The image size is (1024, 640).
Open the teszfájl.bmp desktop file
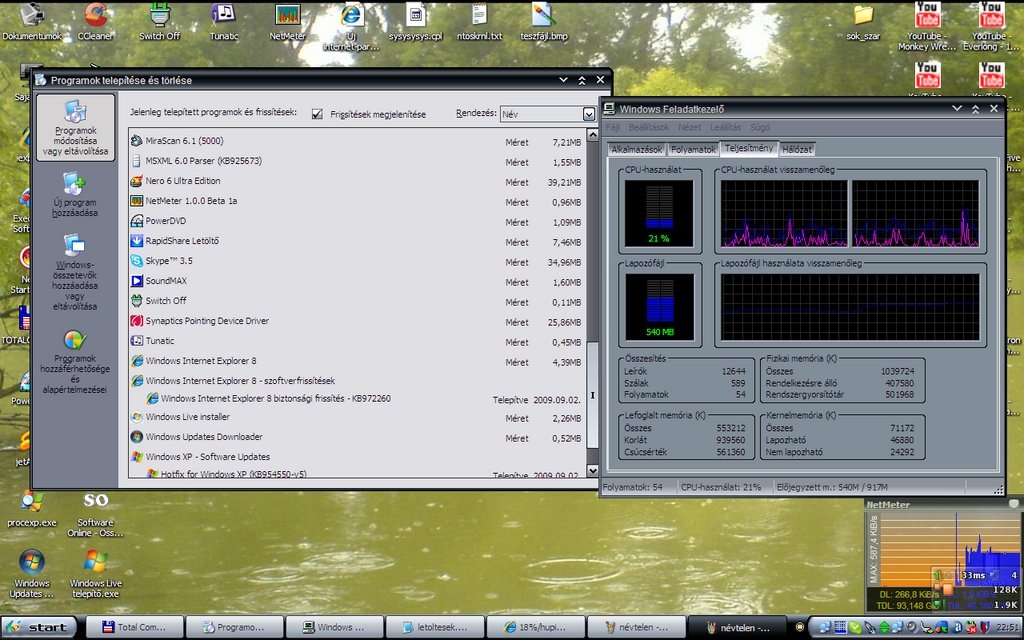543,22
